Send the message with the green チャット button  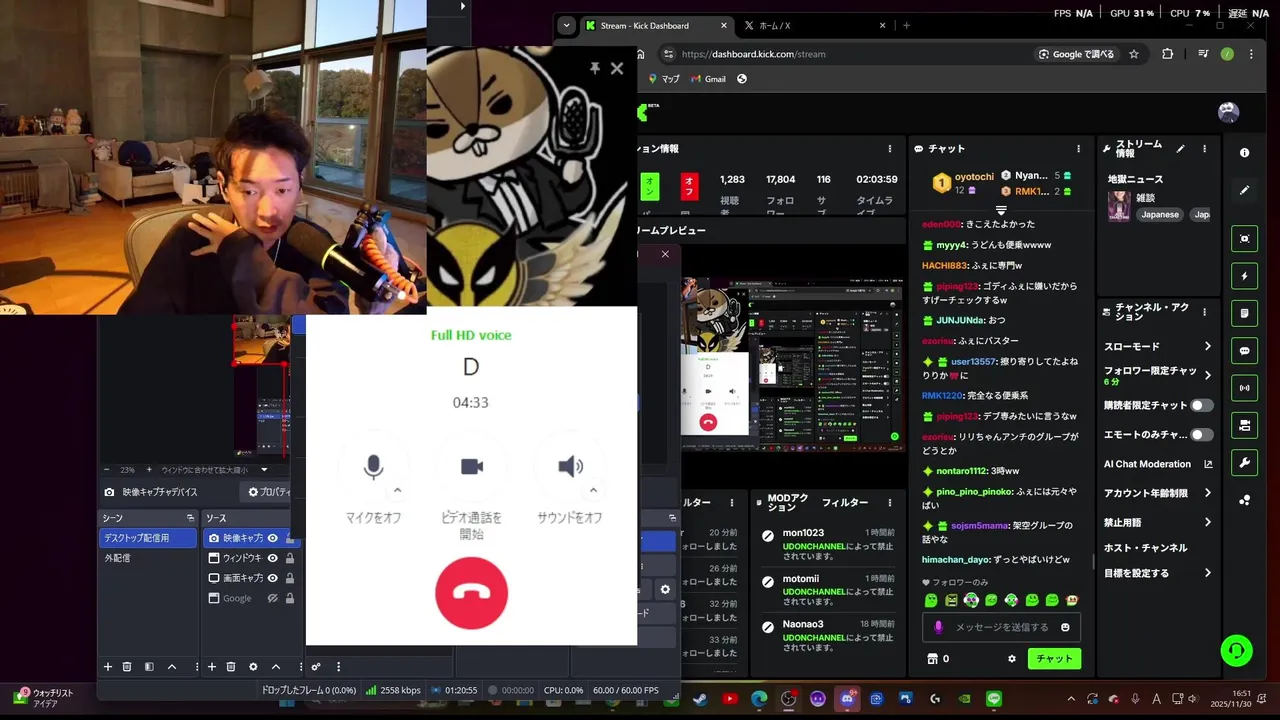tap(1054, 659)
